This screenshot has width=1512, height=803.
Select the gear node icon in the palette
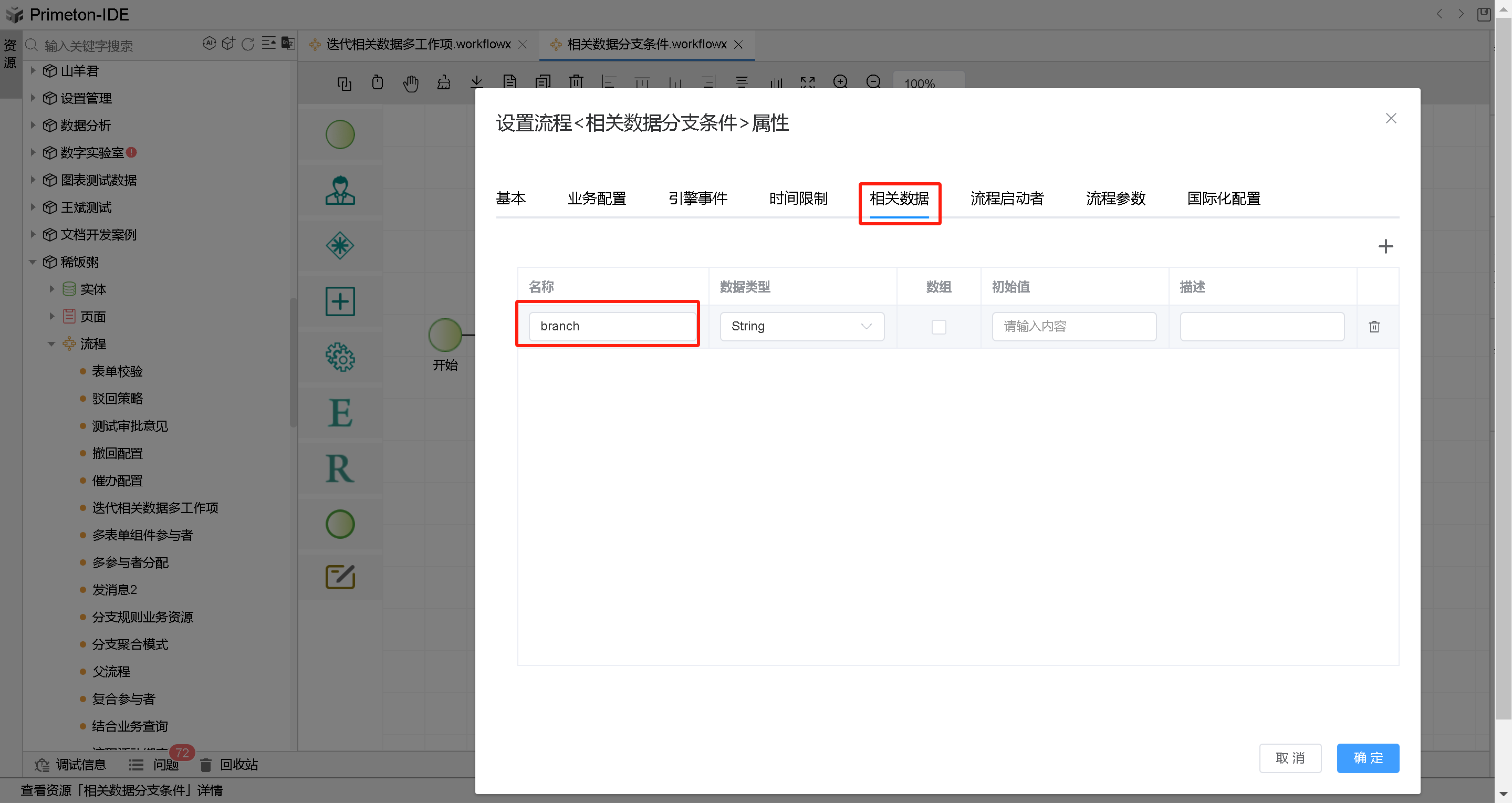[340, 357]
